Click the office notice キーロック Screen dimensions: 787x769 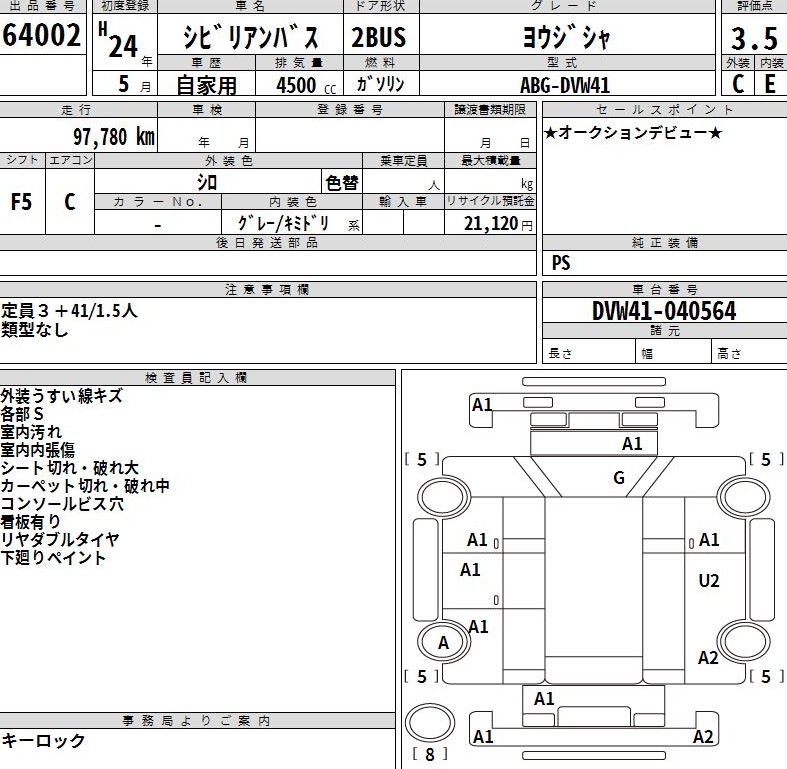click(x=43, y=740)
